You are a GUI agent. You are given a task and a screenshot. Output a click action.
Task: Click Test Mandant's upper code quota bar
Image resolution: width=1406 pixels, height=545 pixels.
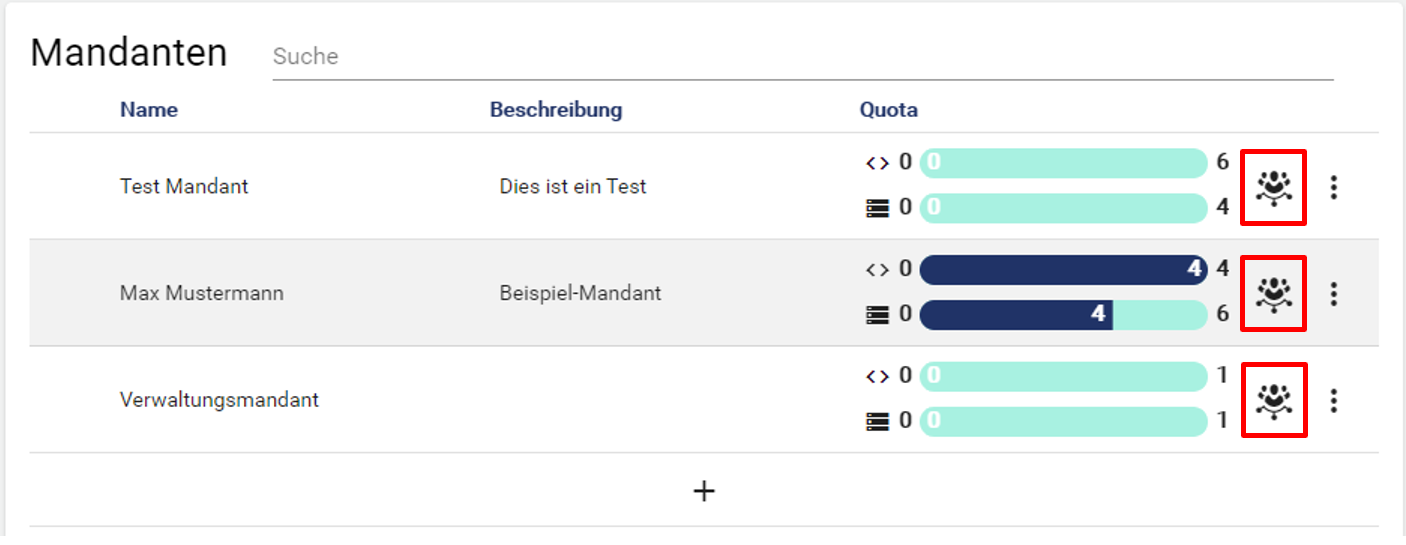(x=1063, y=162)
